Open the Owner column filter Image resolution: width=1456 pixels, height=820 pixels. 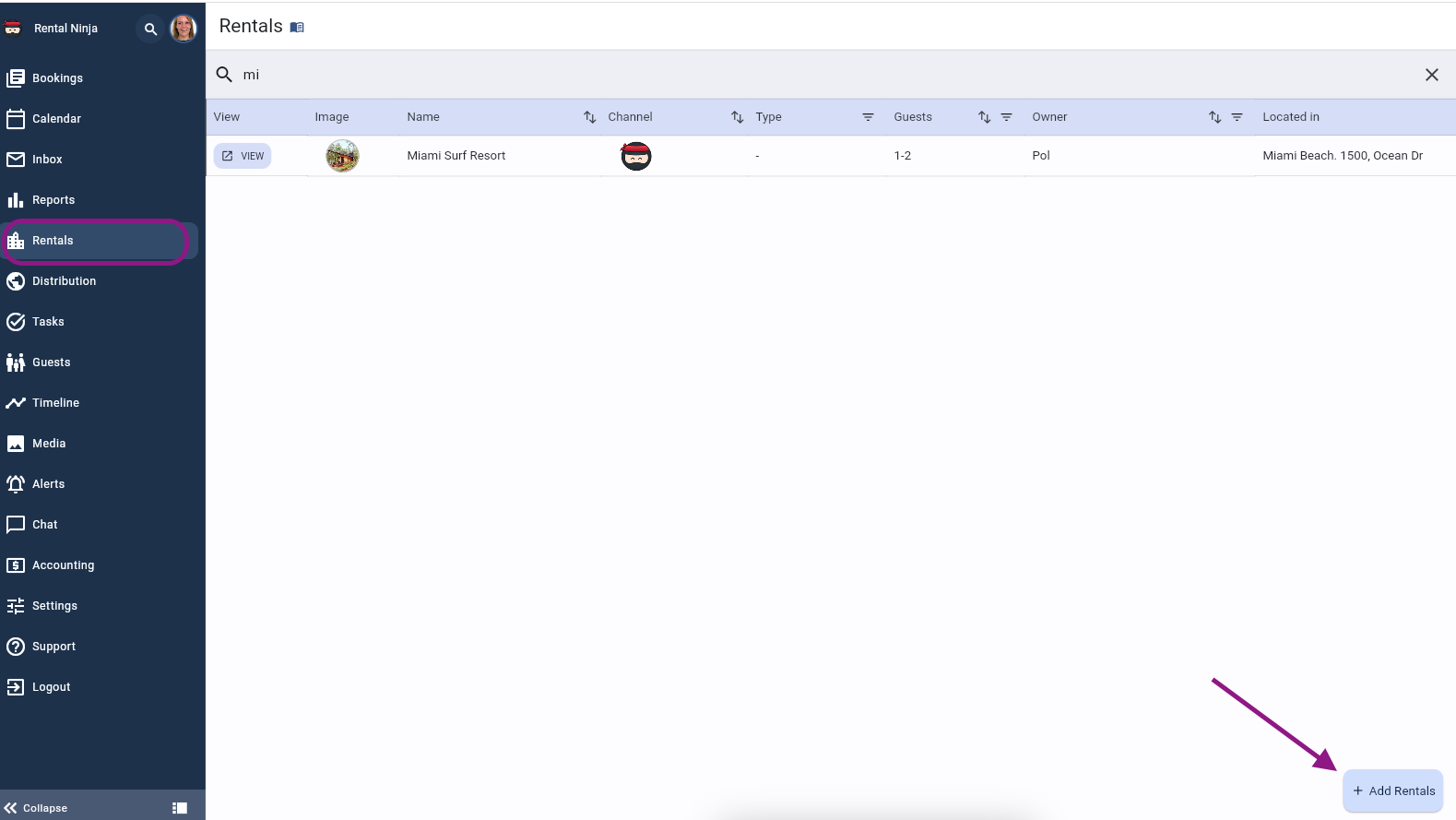pos(1237,117)
